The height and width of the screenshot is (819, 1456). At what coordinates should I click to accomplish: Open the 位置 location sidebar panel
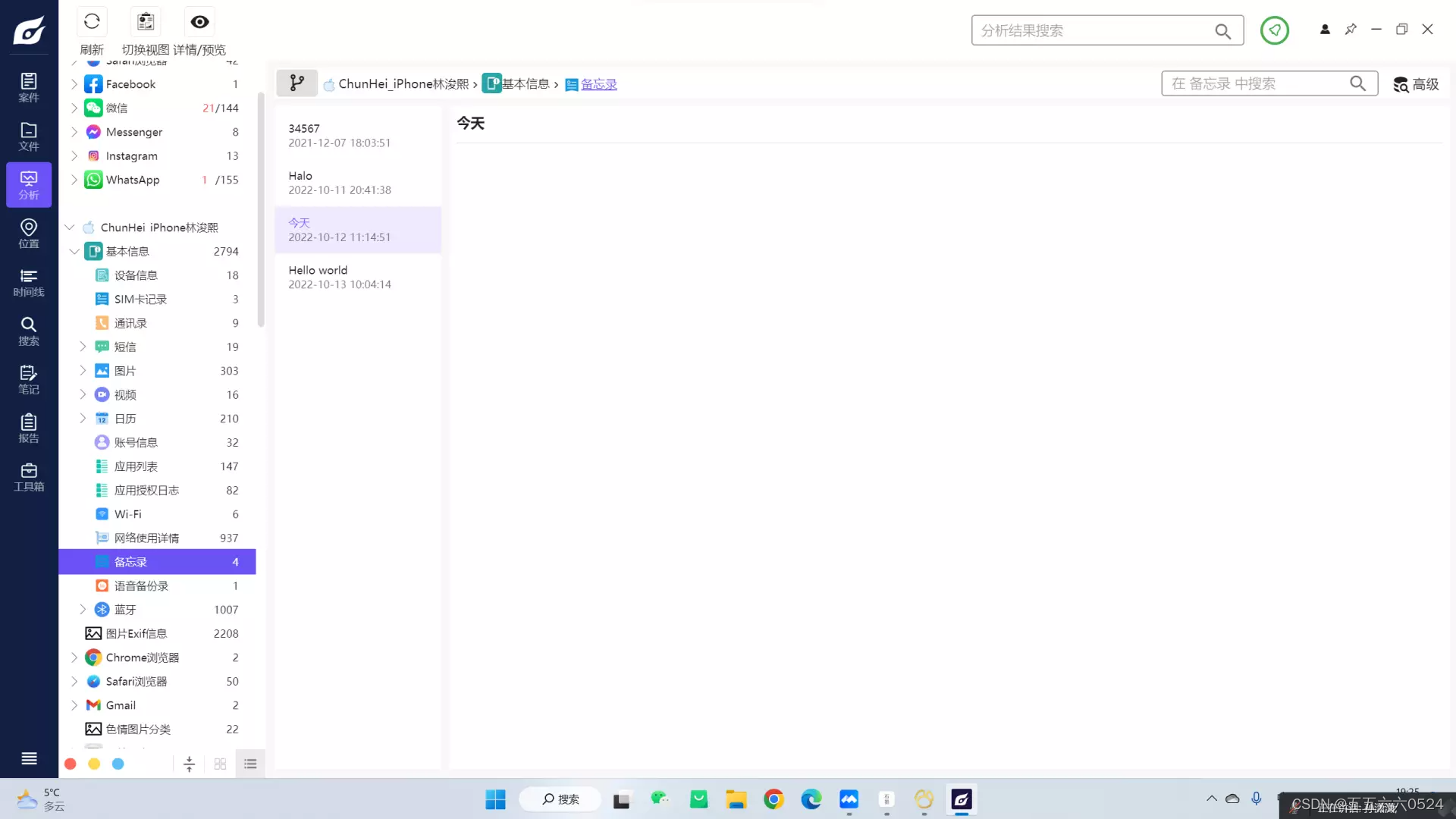coord(29,233)
